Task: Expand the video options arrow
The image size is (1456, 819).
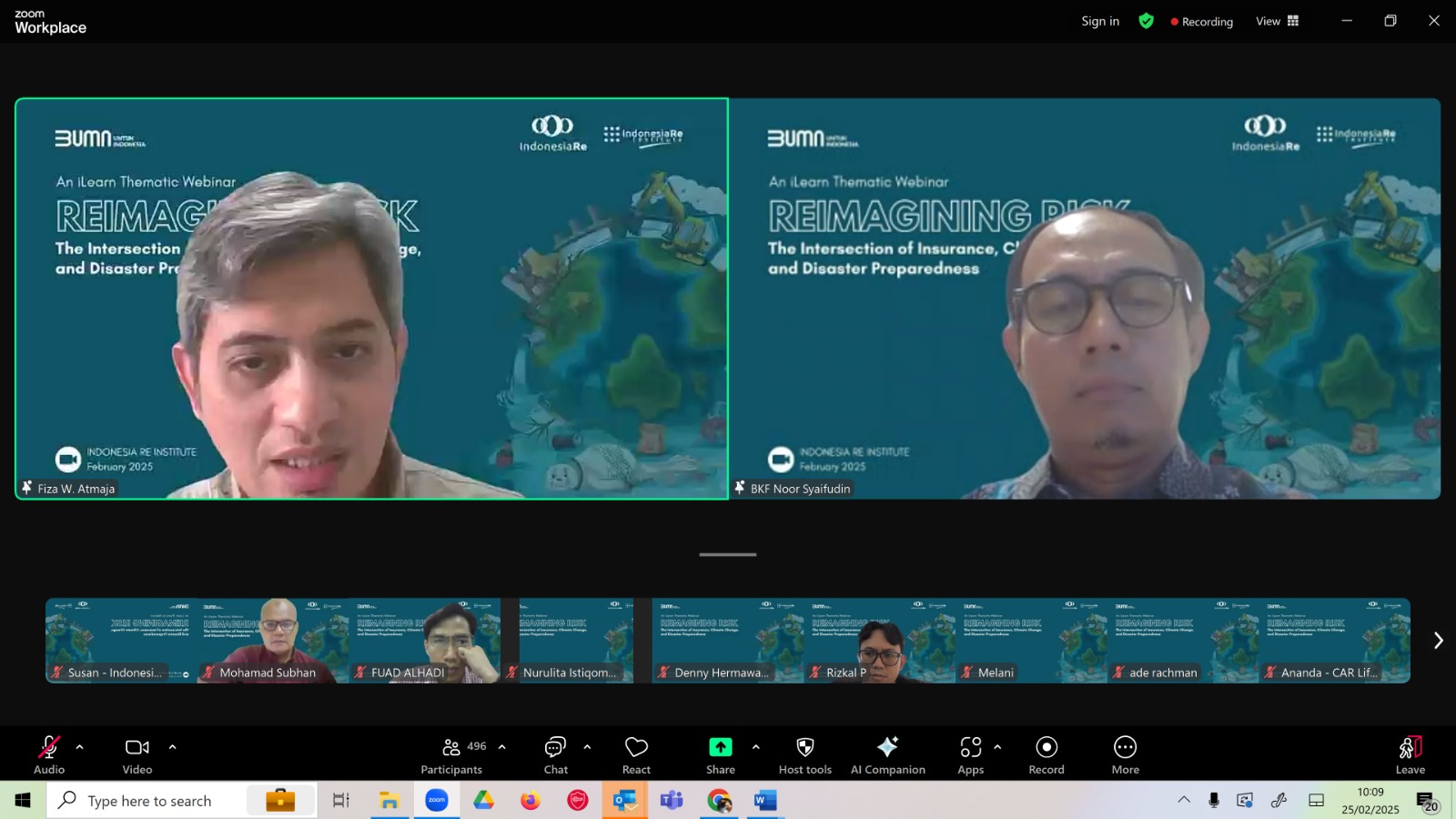Action: 172,747
